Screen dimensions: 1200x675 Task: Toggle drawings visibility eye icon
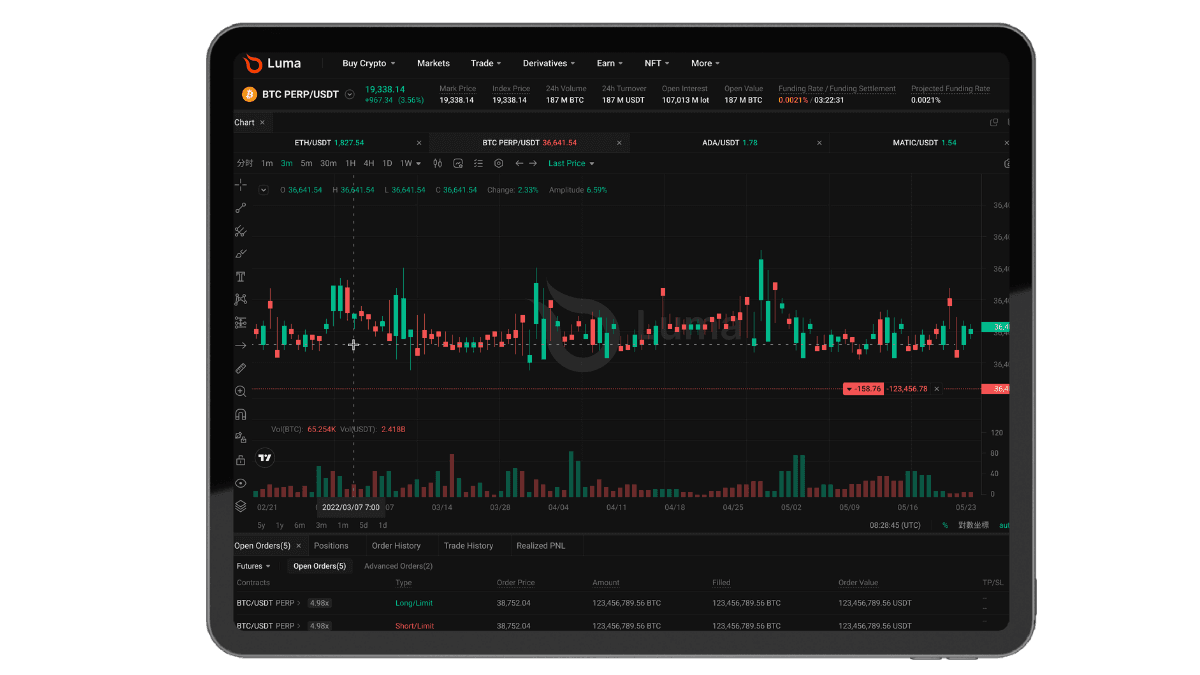coord(240,483)
